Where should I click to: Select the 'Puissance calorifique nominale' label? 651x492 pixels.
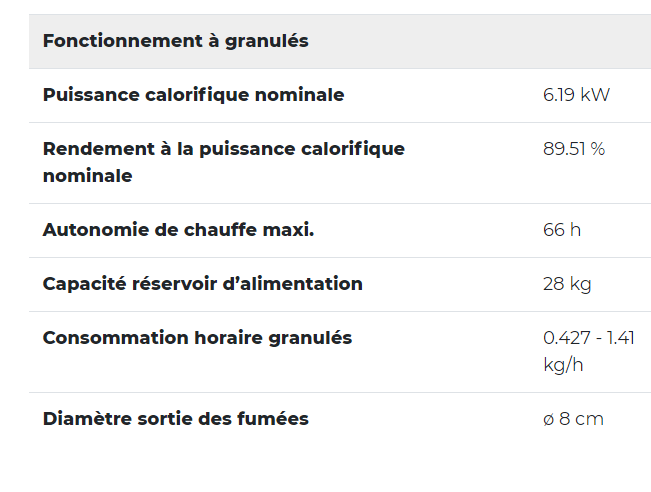193,95
